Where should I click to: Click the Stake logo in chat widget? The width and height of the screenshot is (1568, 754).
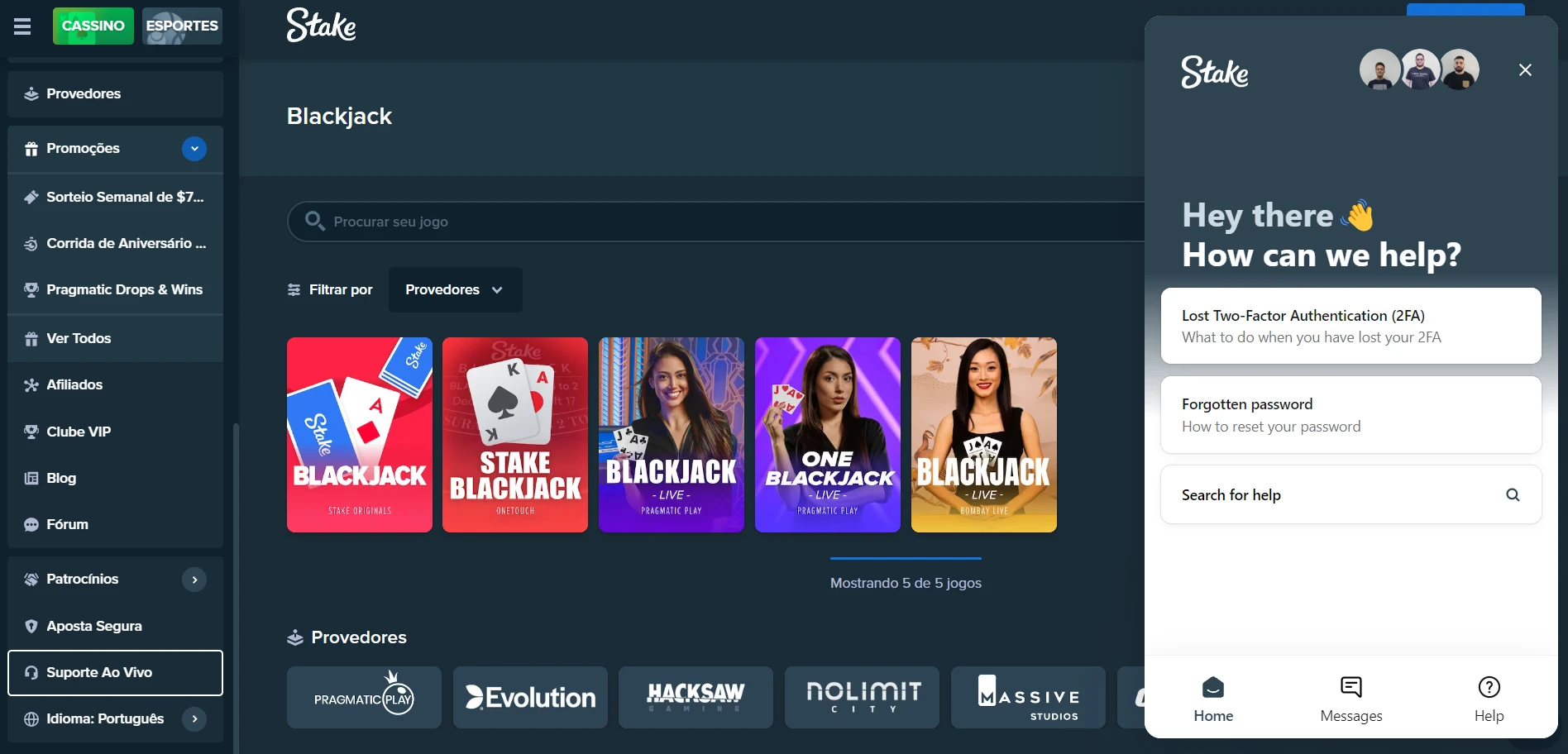coord(1214,72)
